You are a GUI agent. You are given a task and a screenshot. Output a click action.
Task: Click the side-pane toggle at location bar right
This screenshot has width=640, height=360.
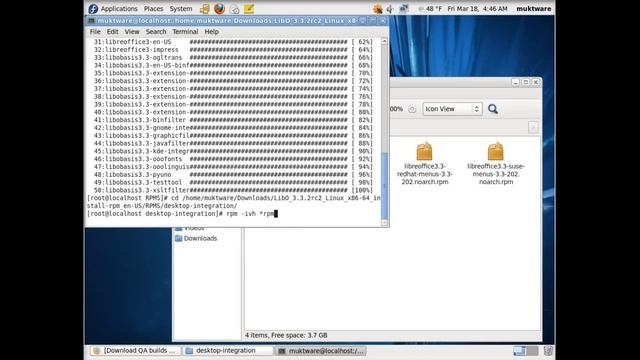tap(533, 127)
